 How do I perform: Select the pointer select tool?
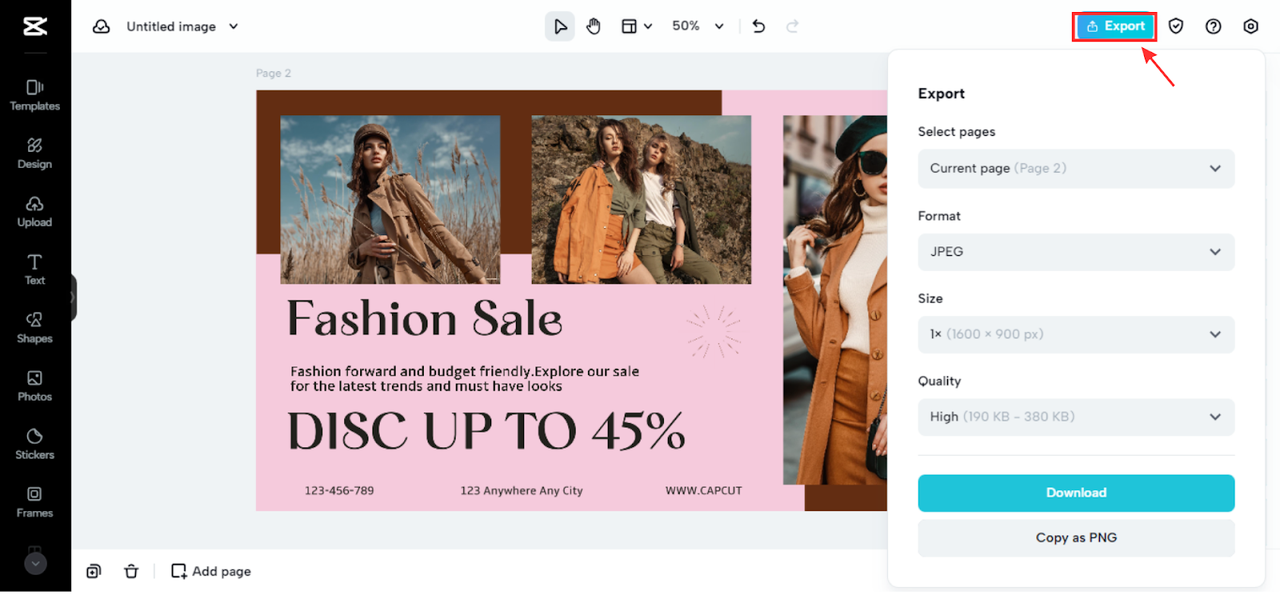pos(560,27)
